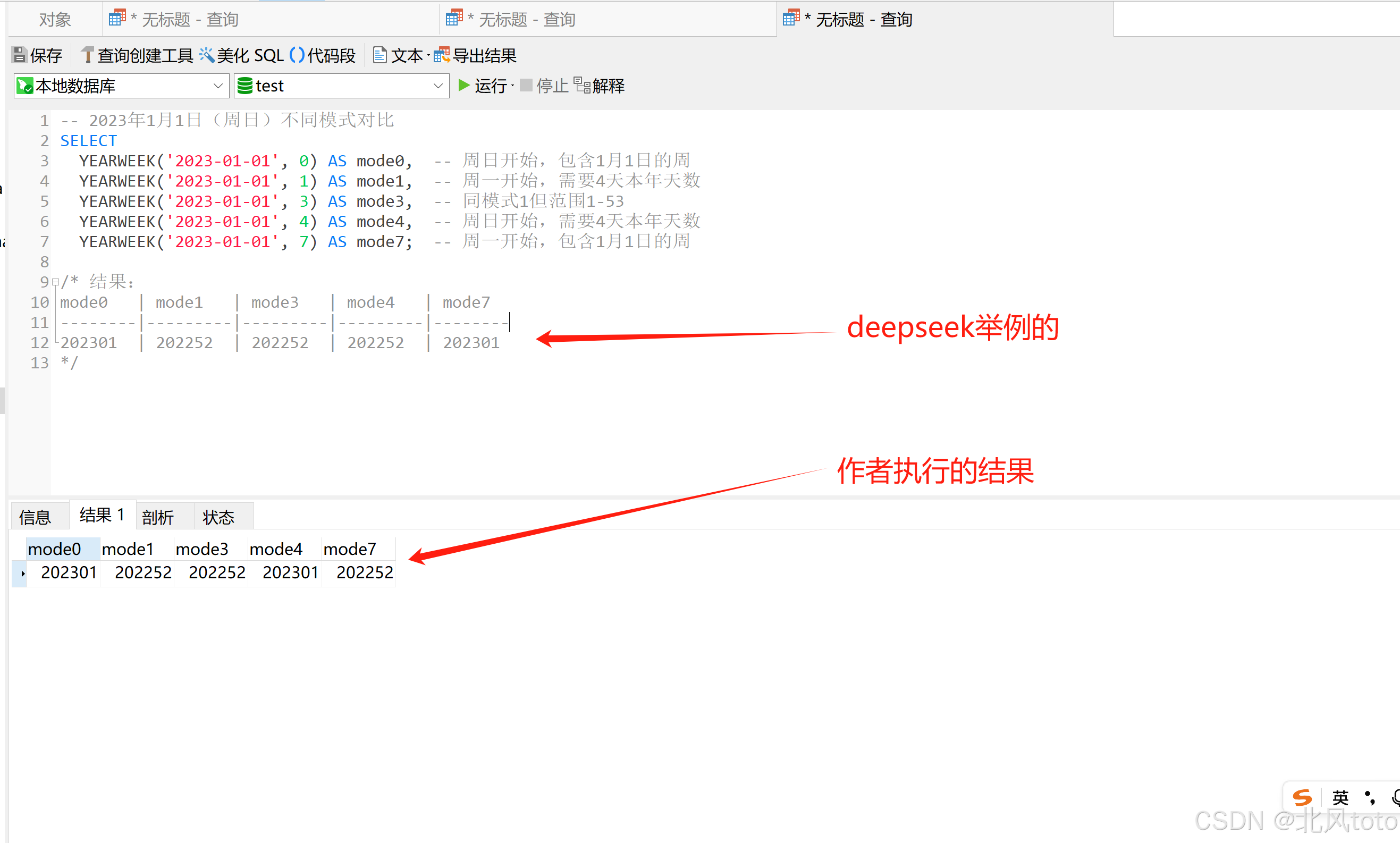1400x843 pixels.
Task: Select the mode0 result cell showing 202301
Action: [68, 572]
